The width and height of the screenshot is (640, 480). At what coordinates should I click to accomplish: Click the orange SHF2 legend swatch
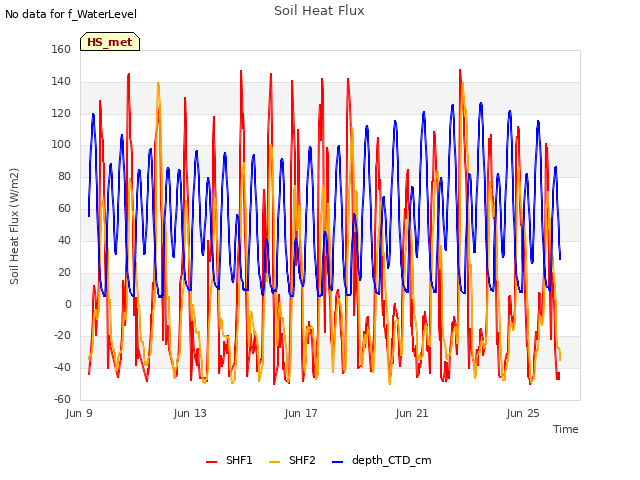pos(275,462)
